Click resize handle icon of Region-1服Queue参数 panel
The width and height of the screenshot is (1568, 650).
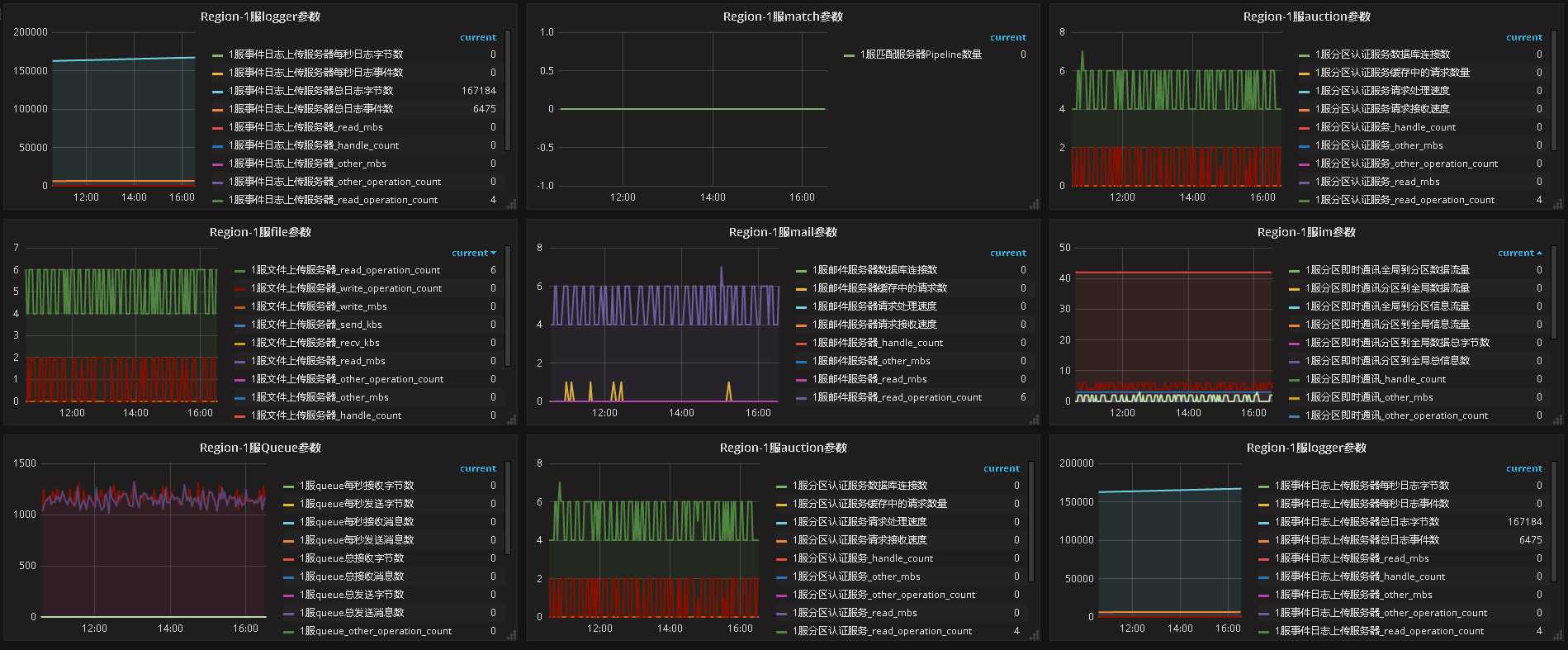click(512, 635)
